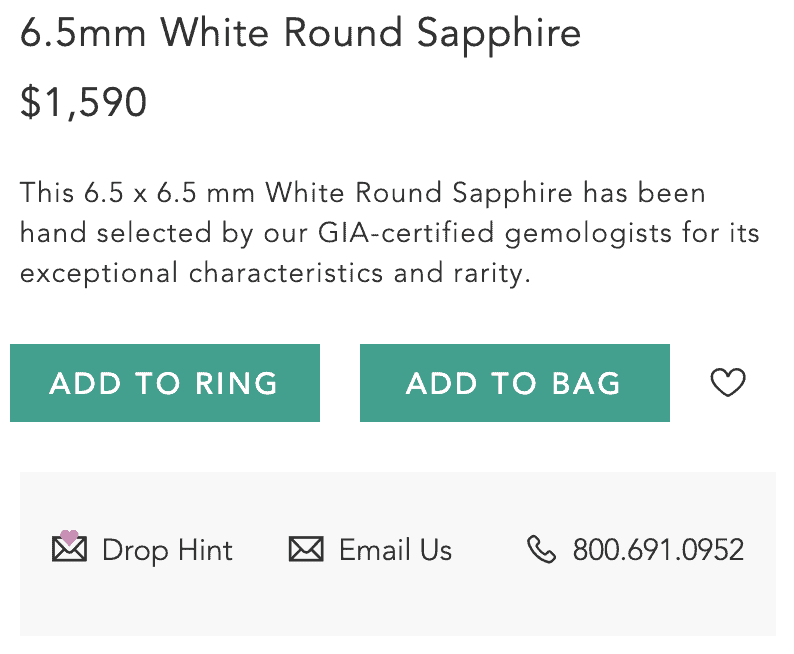Click the $1,590 price
The image size is (794, 654).
[84, 103]
